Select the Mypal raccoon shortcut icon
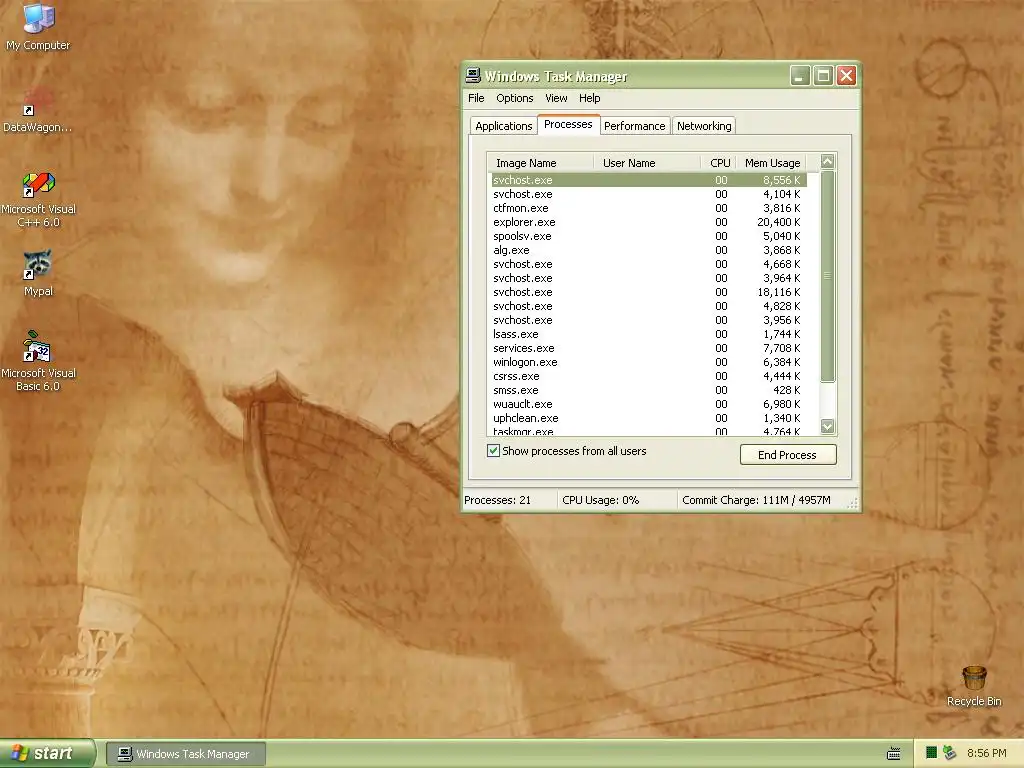1024x768 pixels. (38, 265)
